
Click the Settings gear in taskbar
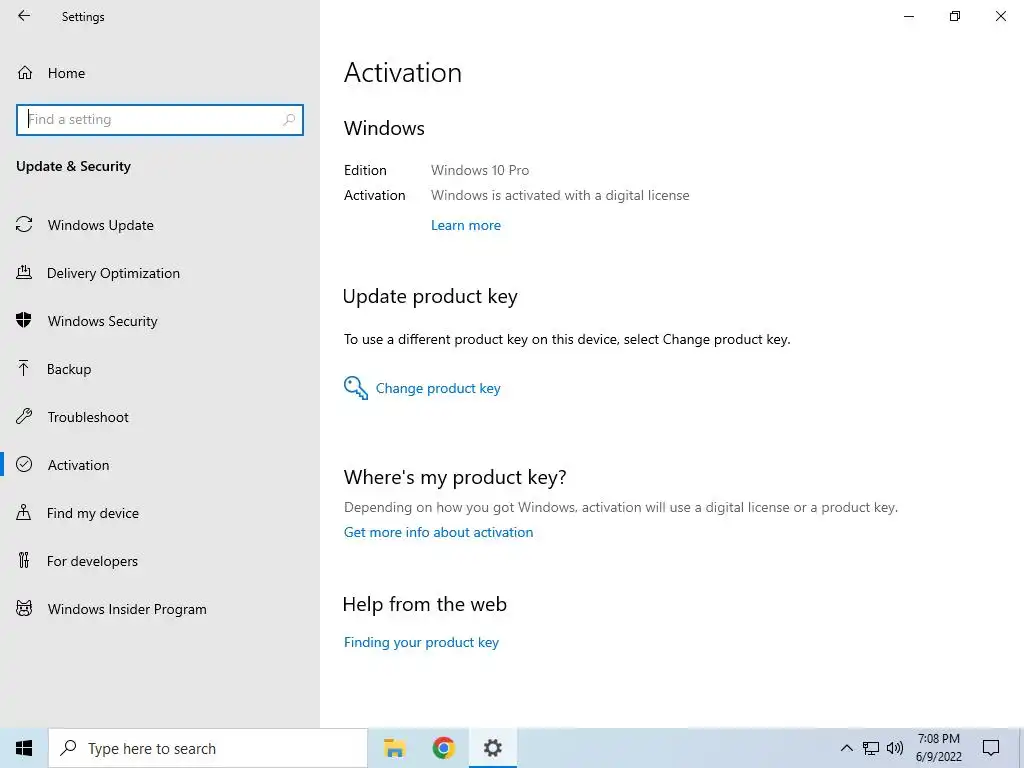(x=492, y=748)
